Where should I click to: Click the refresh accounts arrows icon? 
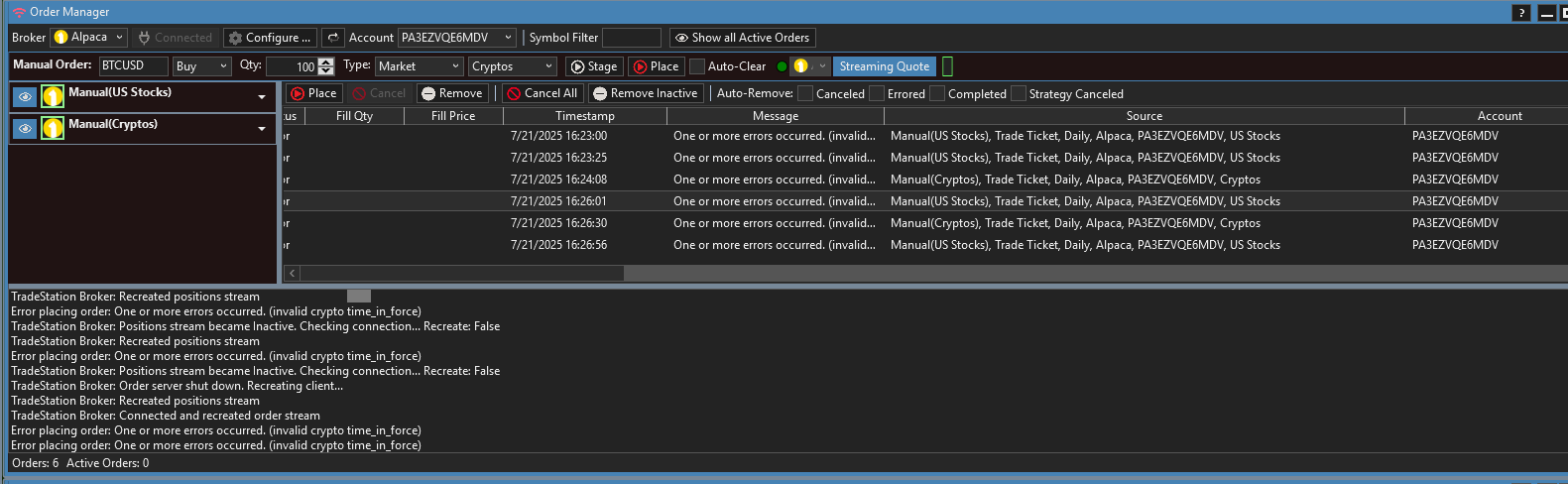333,38
